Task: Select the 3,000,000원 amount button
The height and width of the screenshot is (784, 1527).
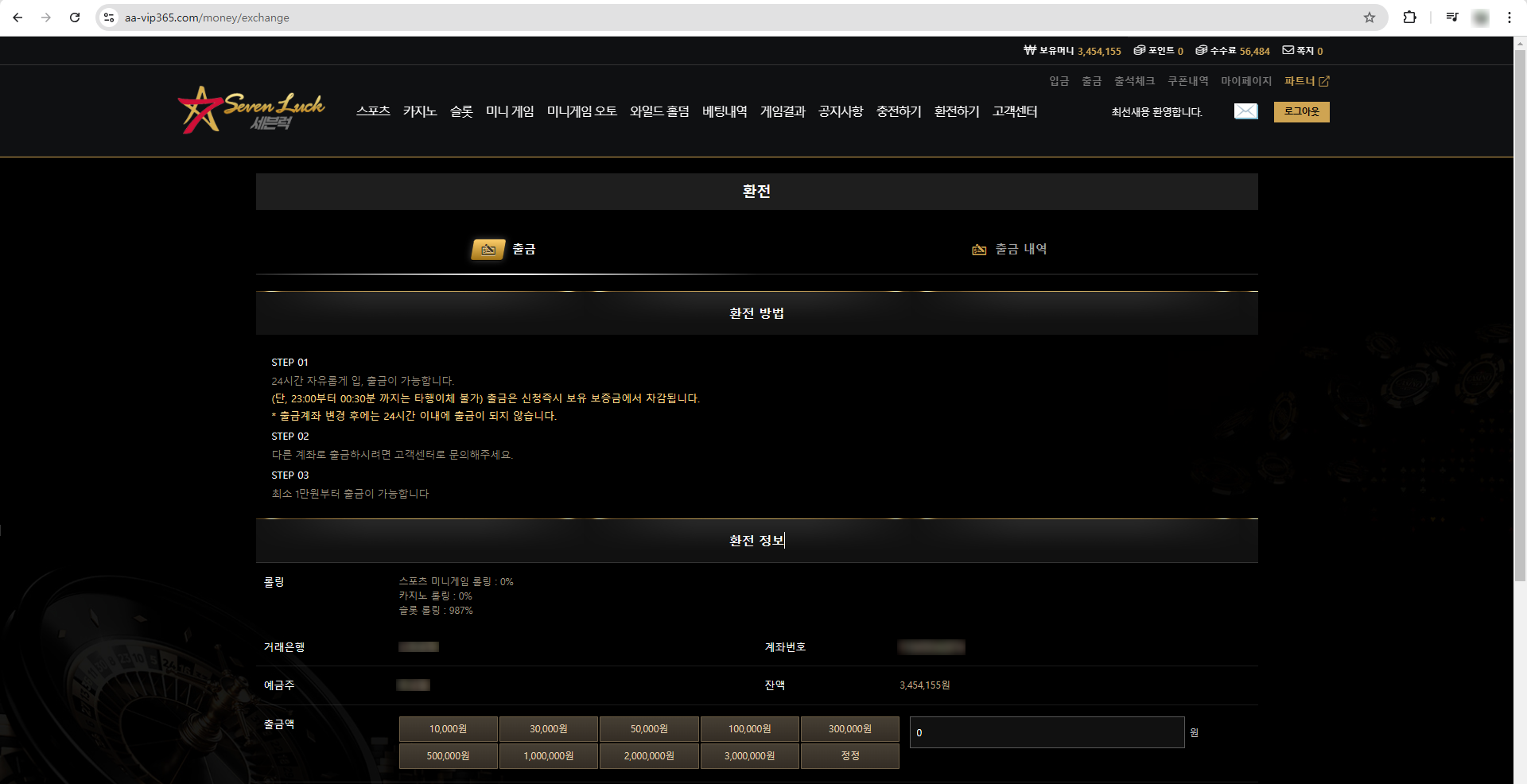Action: pos(750,756)
